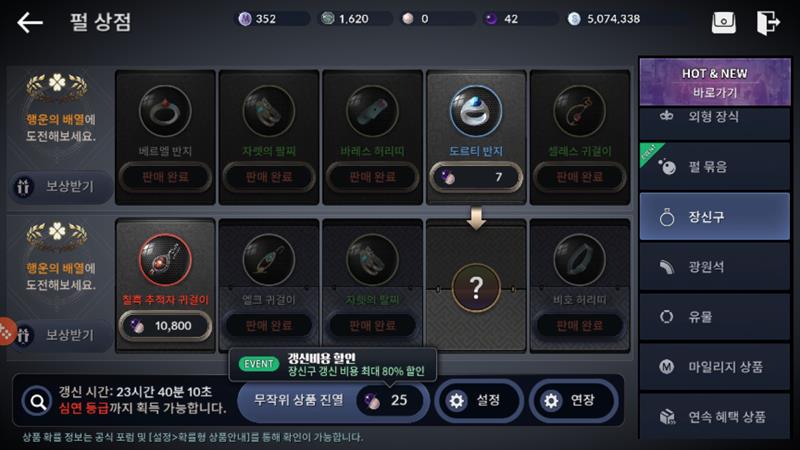Buy 칠흑 추적자 귀걸이 for 10,800
This screenshot has height=450, width=800.
pos(165,326)
